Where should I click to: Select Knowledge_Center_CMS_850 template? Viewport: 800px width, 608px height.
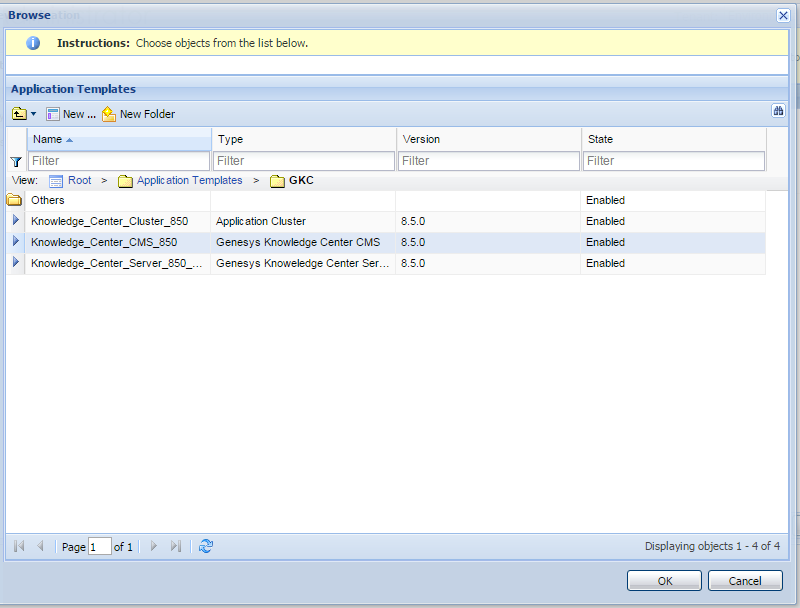pos(104,242)
